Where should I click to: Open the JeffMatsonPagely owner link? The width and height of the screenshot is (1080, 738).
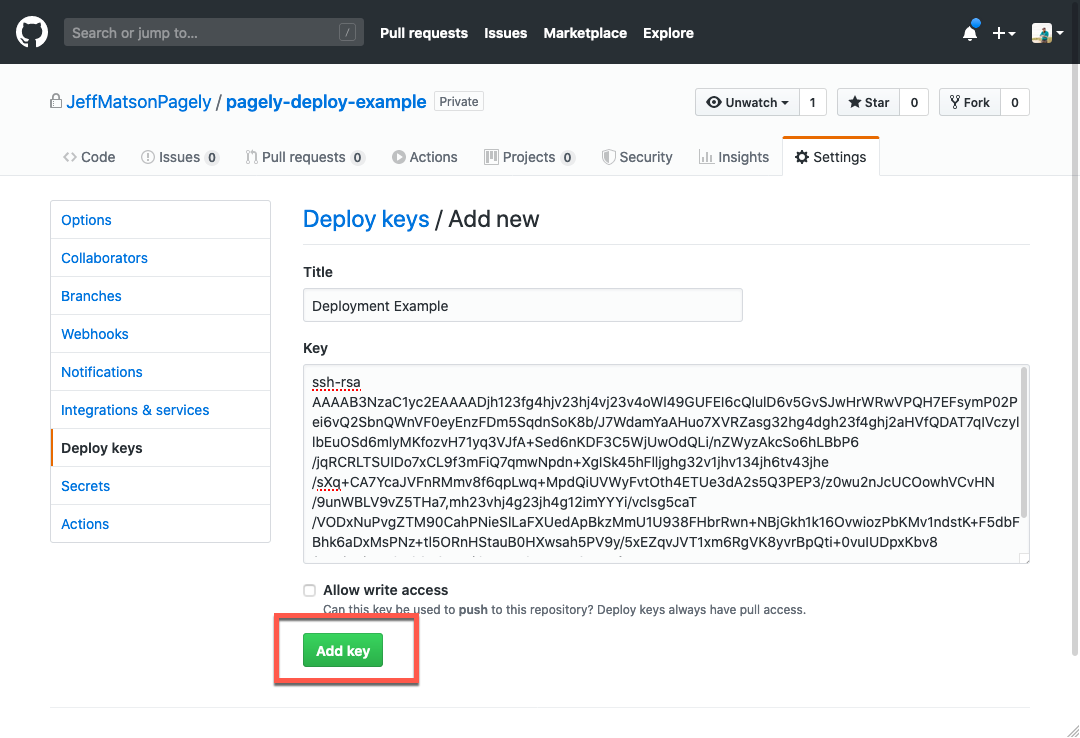click(x=138, y=102)
